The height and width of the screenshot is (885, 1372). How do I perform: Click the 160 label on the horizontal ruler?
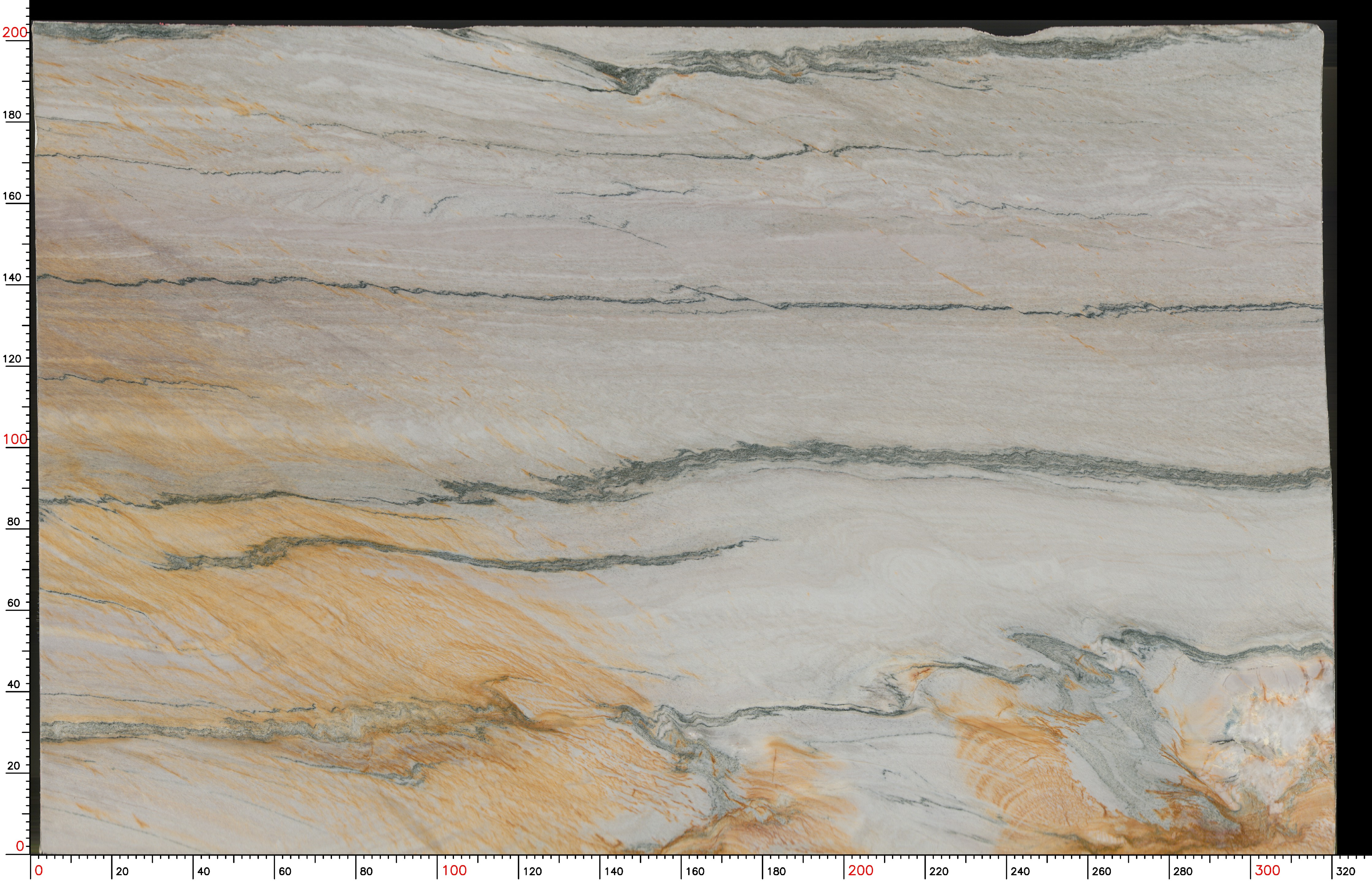[x=695, y=871]
